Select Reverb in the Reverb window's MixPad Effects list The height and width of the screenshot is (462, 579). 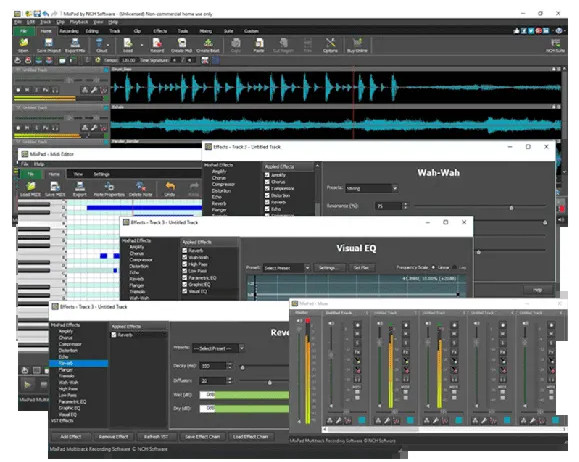pyautogui.click(x=79, y=363)
